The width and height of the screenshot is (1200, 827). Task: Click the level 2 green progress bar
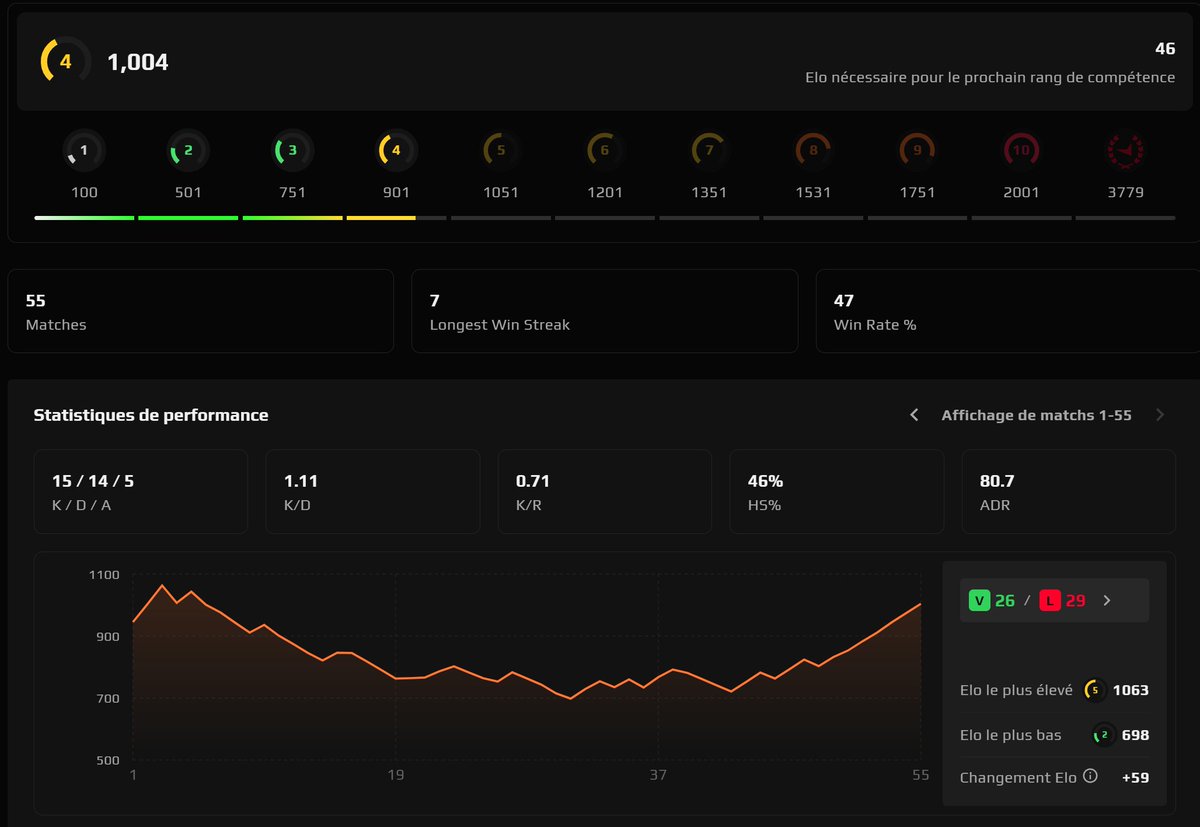tap(188, 217)
